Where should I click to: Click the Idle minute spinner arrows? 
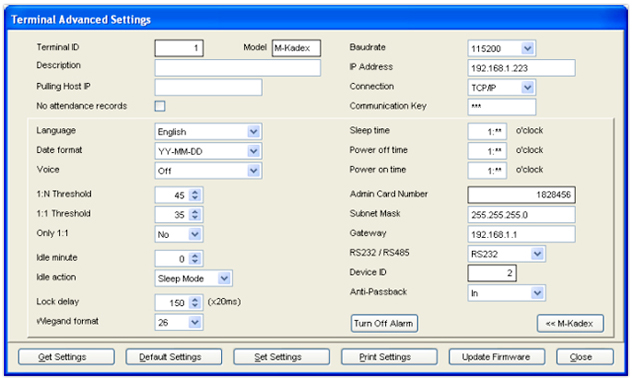click(195, 258)
